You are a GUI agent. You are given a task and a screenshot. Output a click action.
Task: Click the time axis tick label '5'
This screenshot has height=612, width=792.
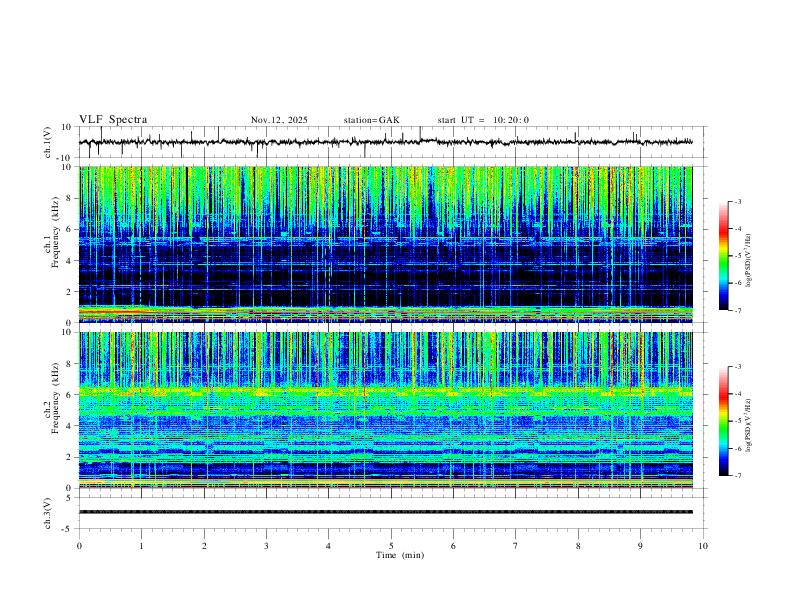click(391, 546)
